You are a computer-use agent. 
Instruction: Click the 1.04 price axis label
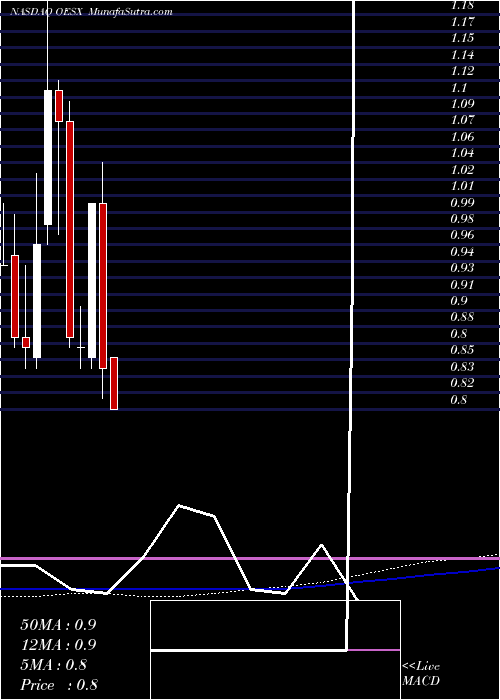(462, 153)
